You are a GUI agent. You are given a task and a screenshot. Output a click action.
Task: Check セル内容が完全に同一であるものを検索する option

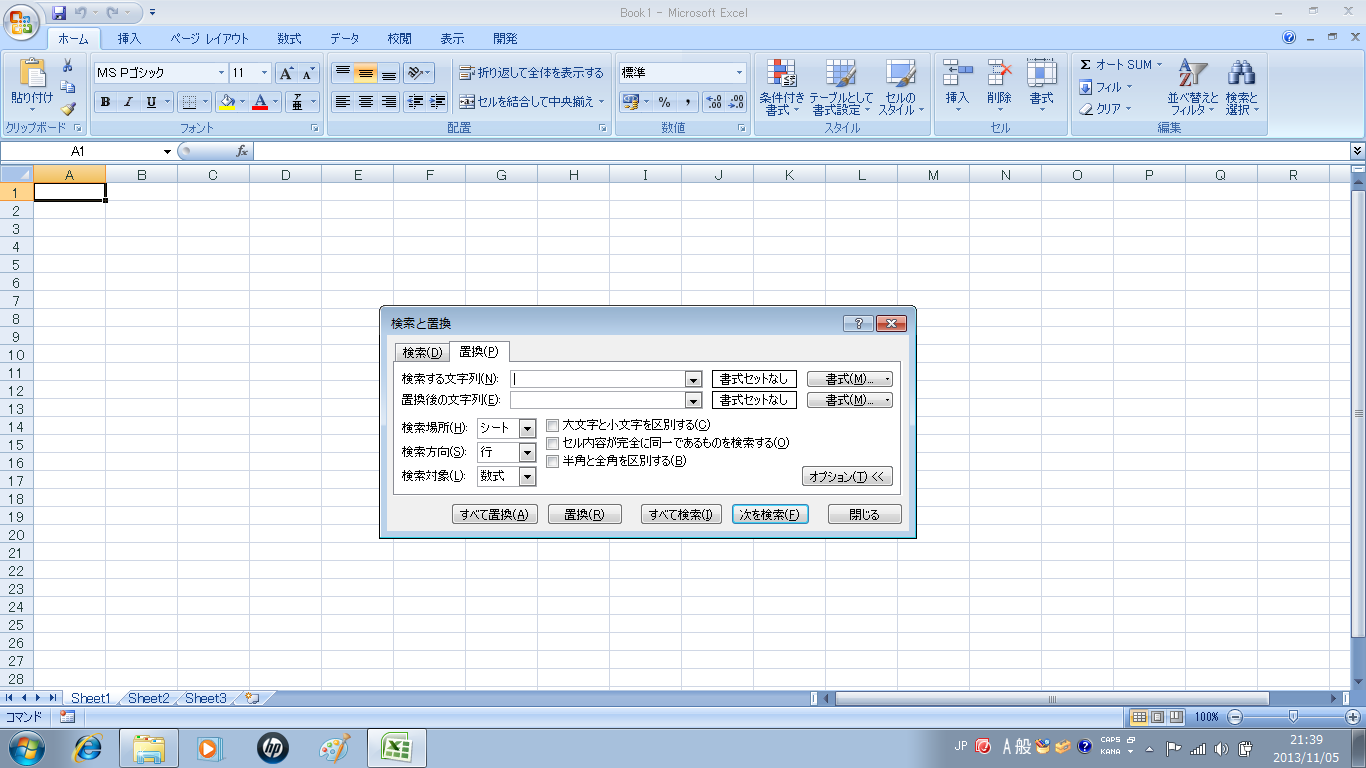(553, 443)
